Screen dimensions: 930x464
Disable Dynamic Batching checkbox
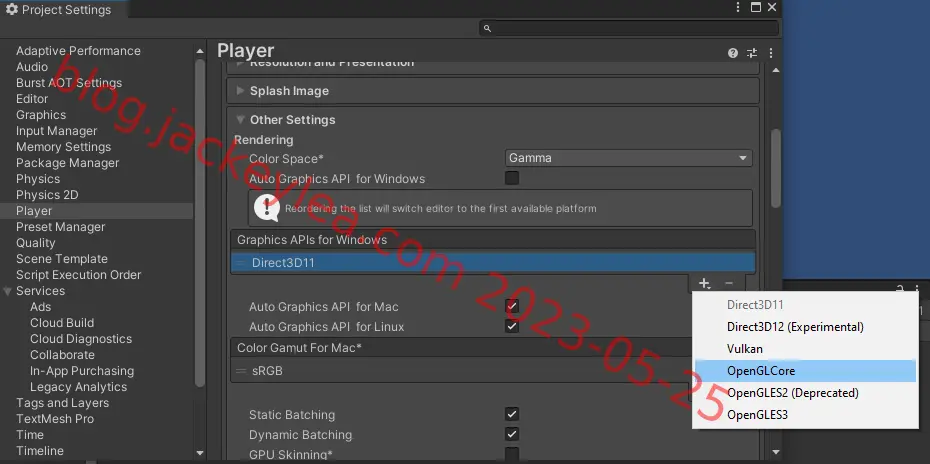click(x=511, y=434)
